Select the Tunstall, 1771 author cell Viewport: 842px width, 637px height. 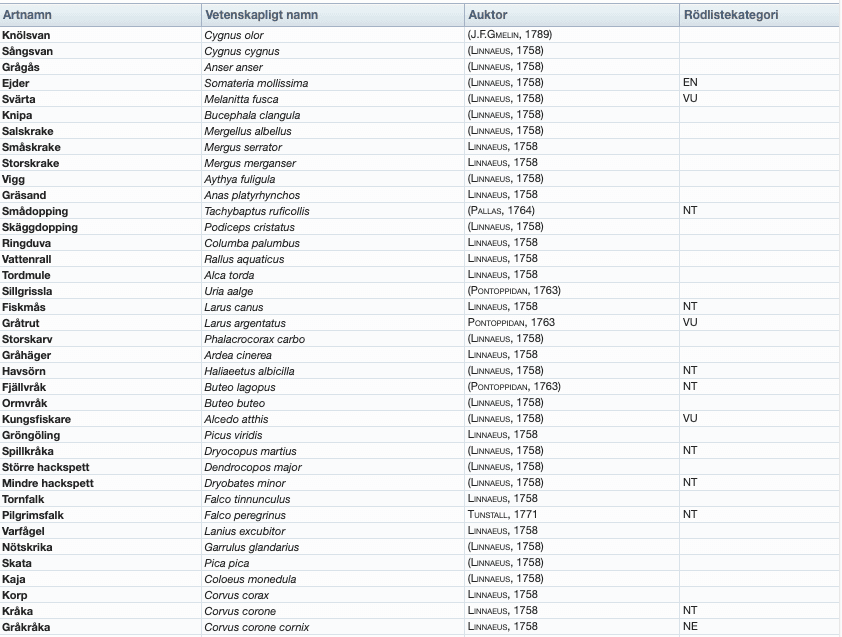505,515
